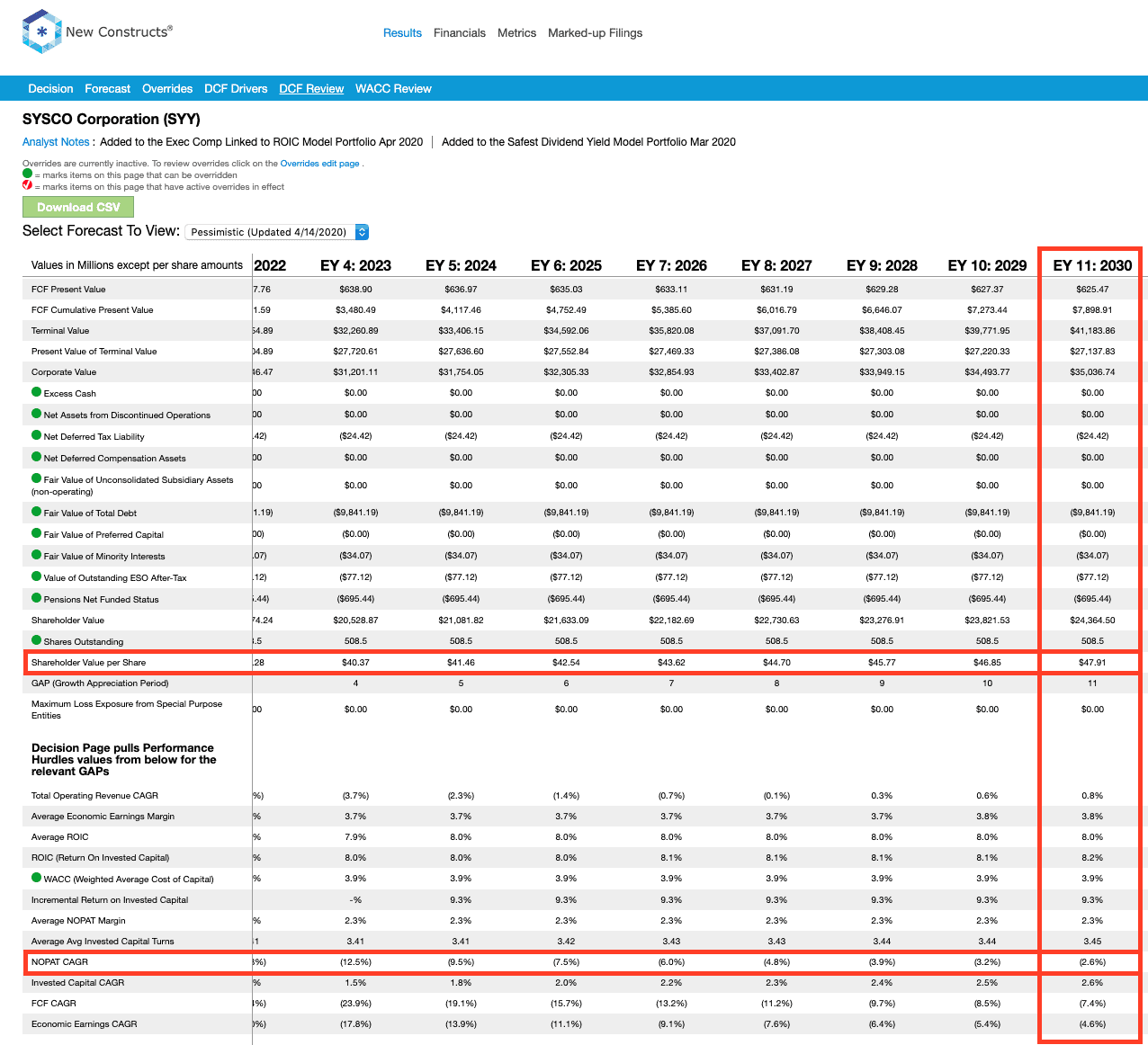Follow the Overrides edit page link
1148x1045 pixels.
[x=319, y=164]
